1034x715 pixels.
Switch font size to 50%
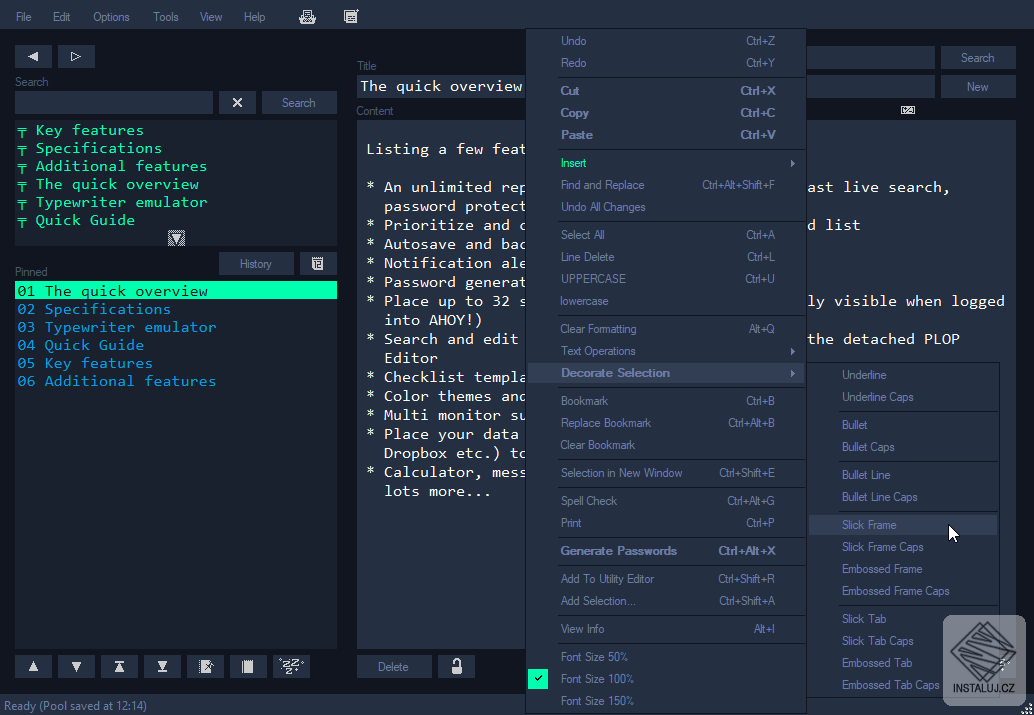tap(594, 657)
